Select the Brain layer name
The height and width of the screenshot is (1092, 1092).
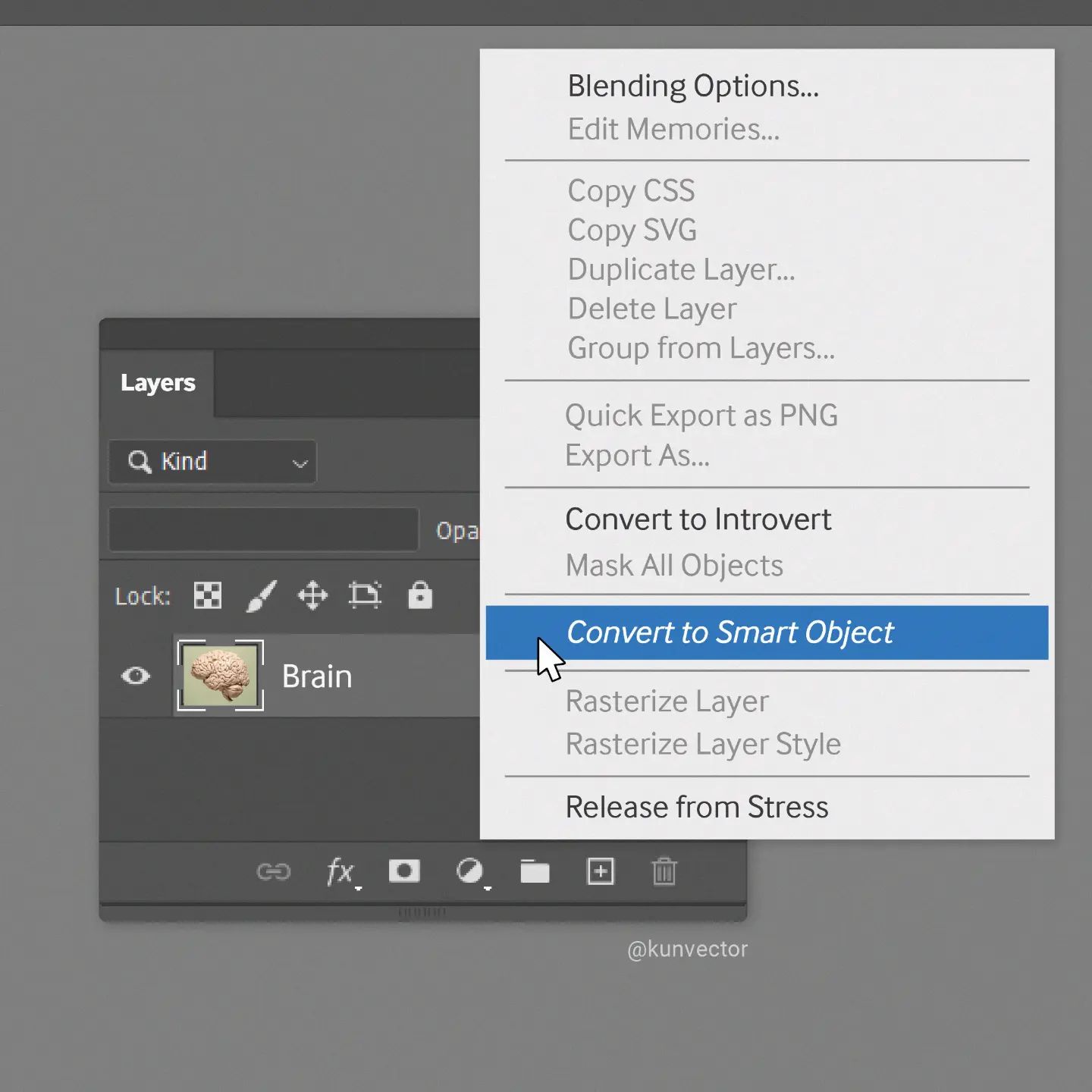point(316,676)
